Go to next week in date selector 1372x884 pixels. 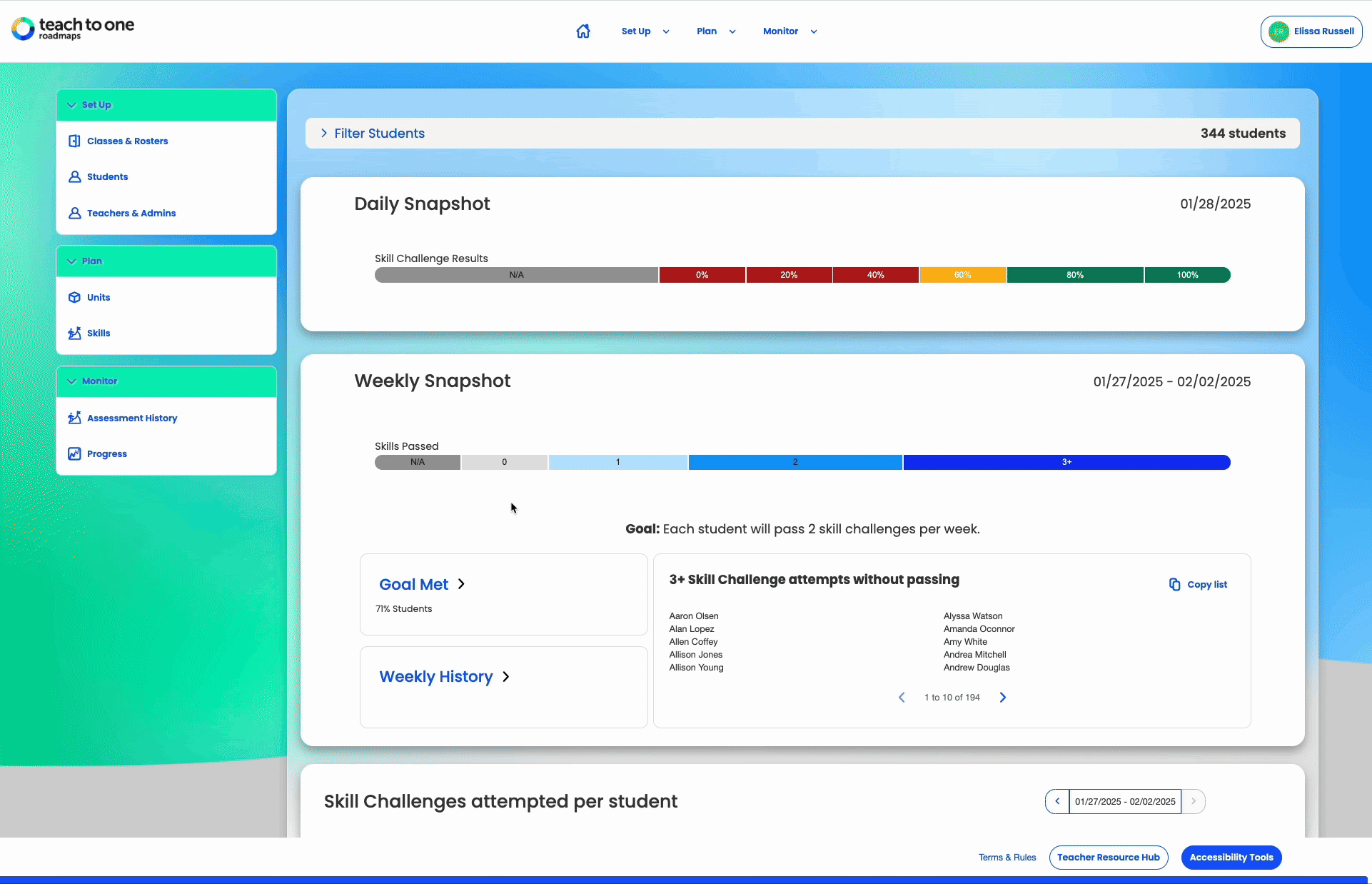tap(1193, 801)
